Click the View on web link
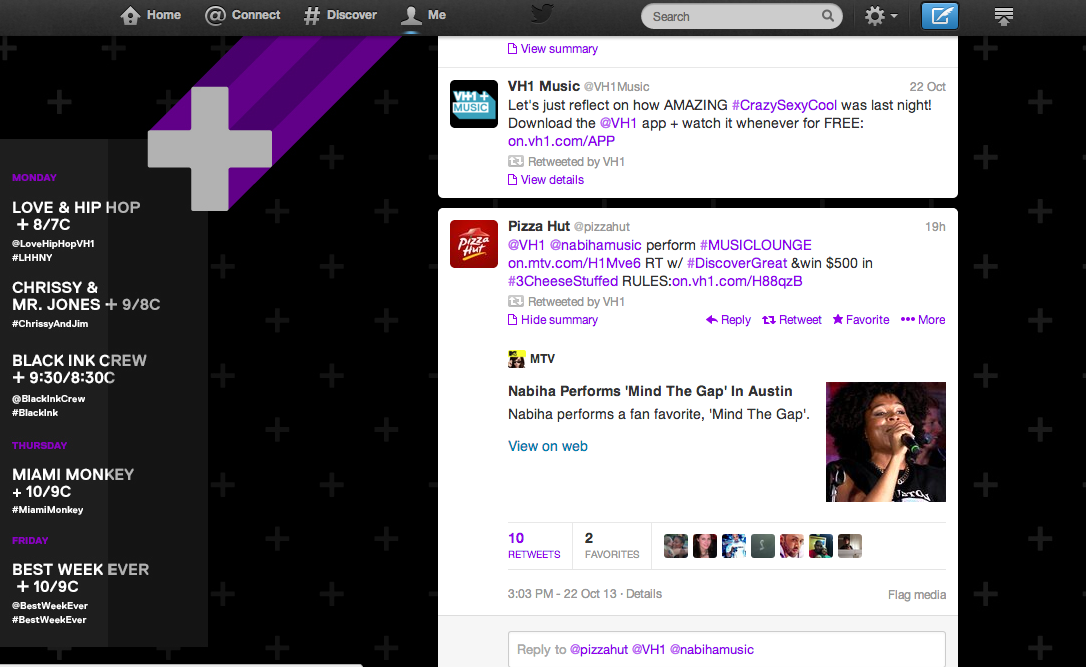This screenshot has height=667, width=1086. click(548, 447)
